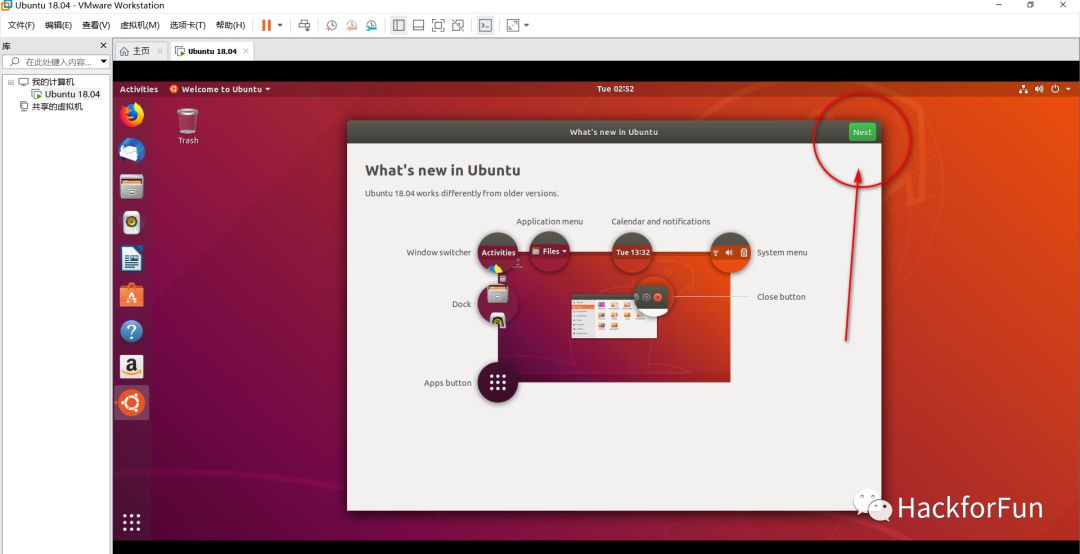Switch to the 主页 tab

click(135, 51)
